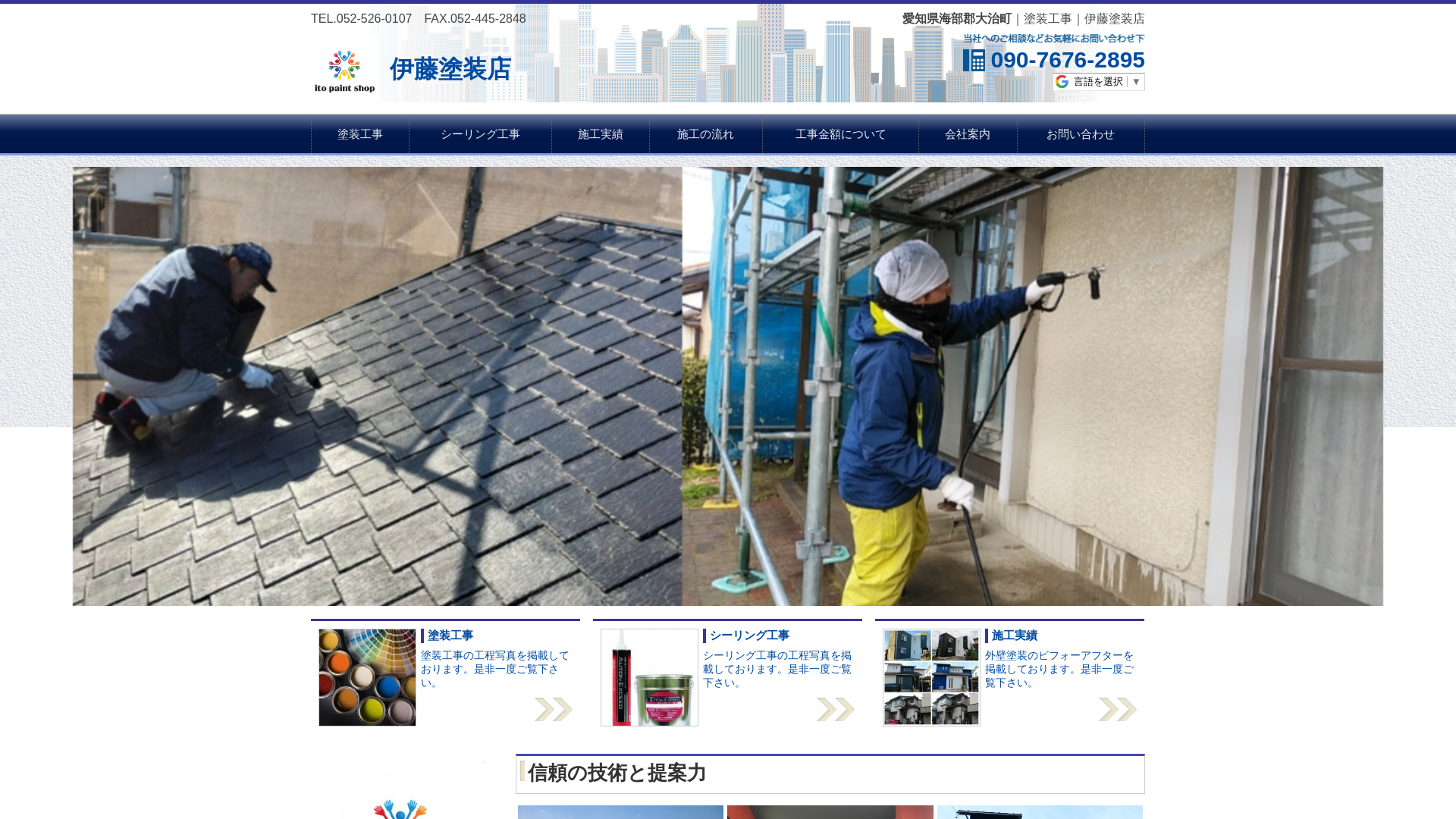
Task: Open シーリング工事 in the navigation menu
Action: pyautogui.click(x=480, y=134)
